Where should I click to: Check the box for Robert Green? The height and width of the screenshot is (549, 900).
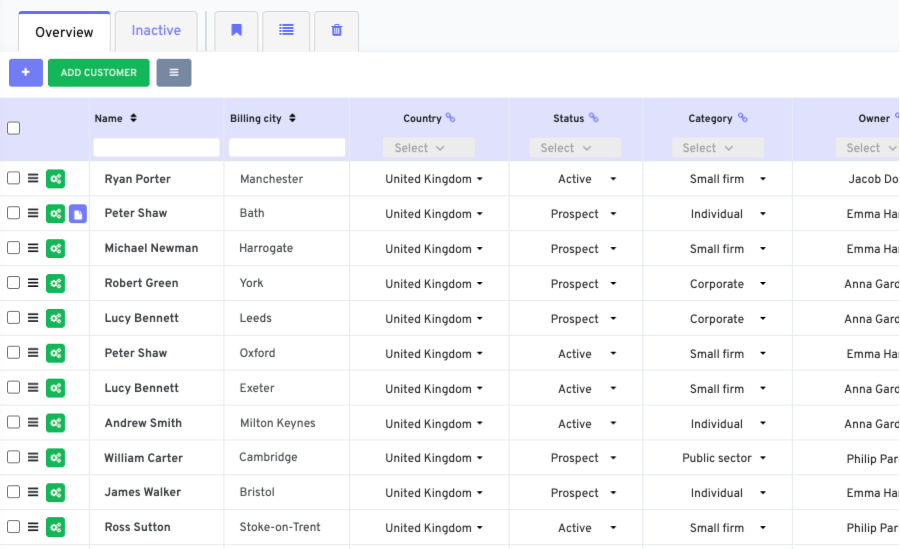coord(13,283)
